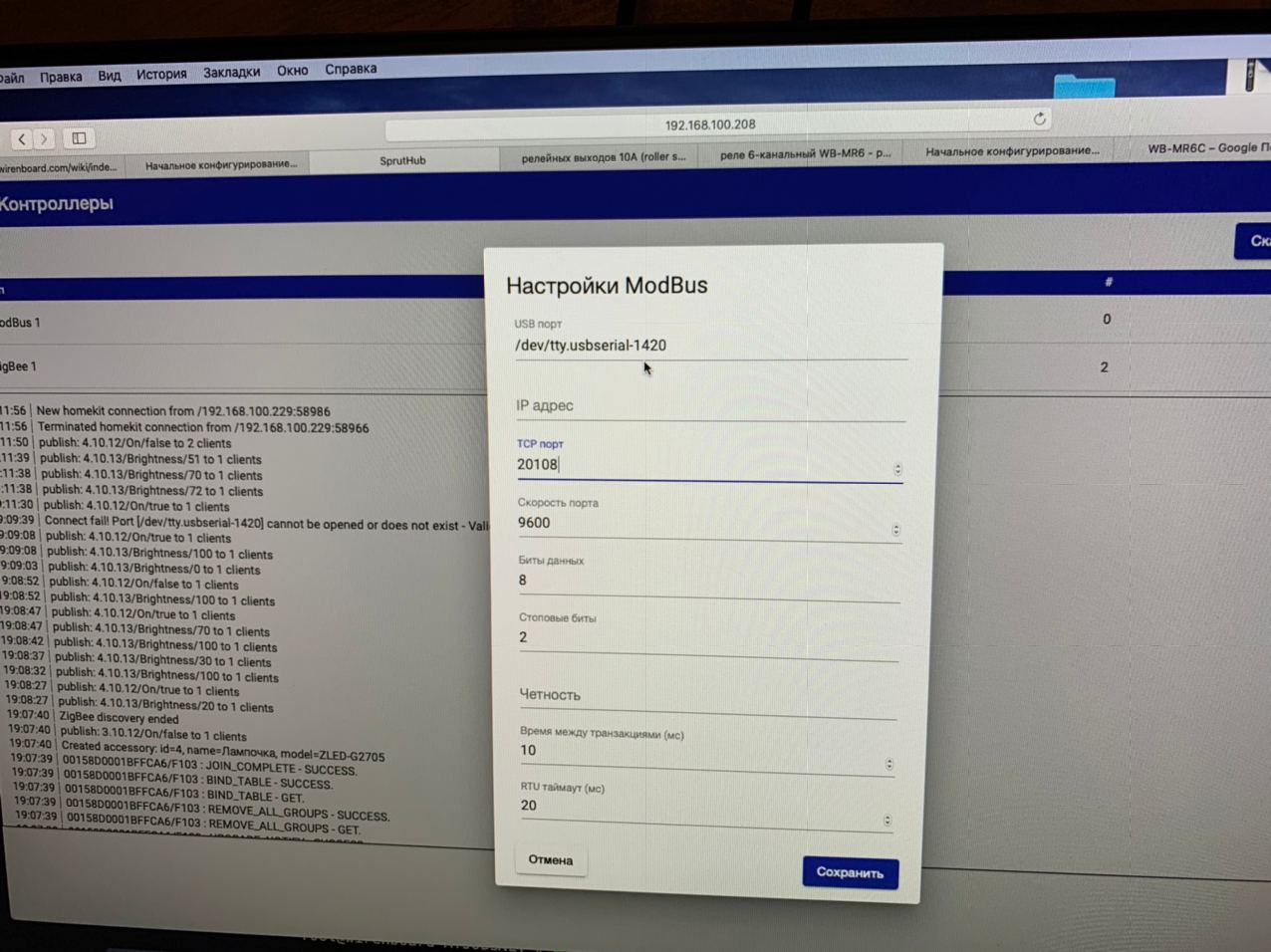Click the Connect fail usbserial-1420 log line
Viewport: 1271px width, 952px height.
pyautogui.click(x=244, y=523)
